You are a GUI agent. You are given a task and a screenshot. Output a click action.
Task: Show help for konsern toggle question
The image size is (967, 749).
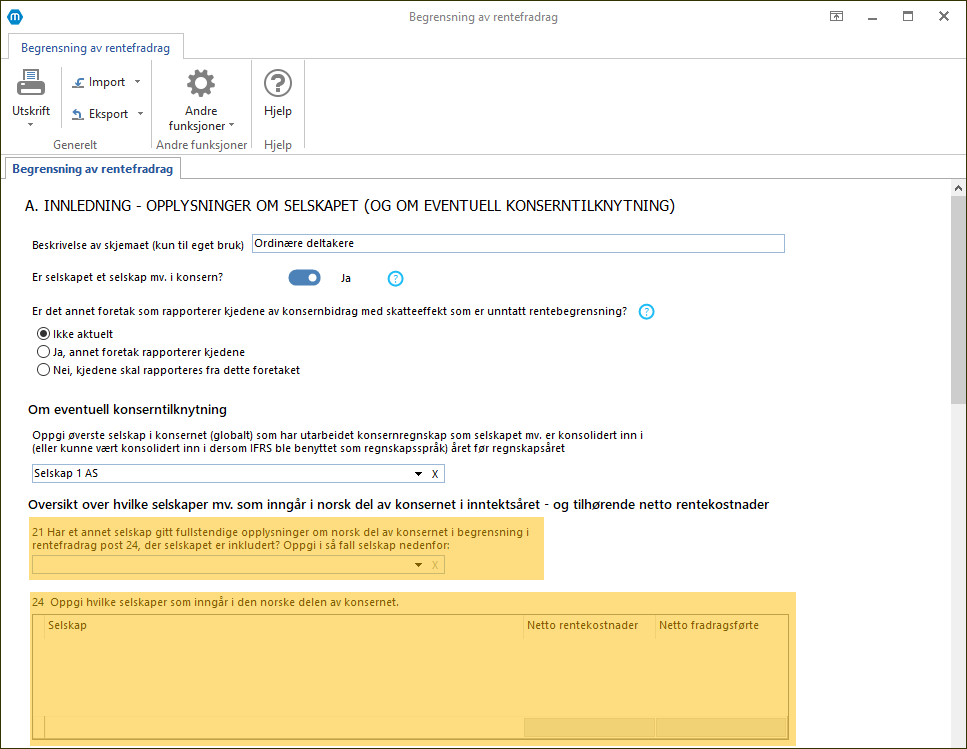395,279
